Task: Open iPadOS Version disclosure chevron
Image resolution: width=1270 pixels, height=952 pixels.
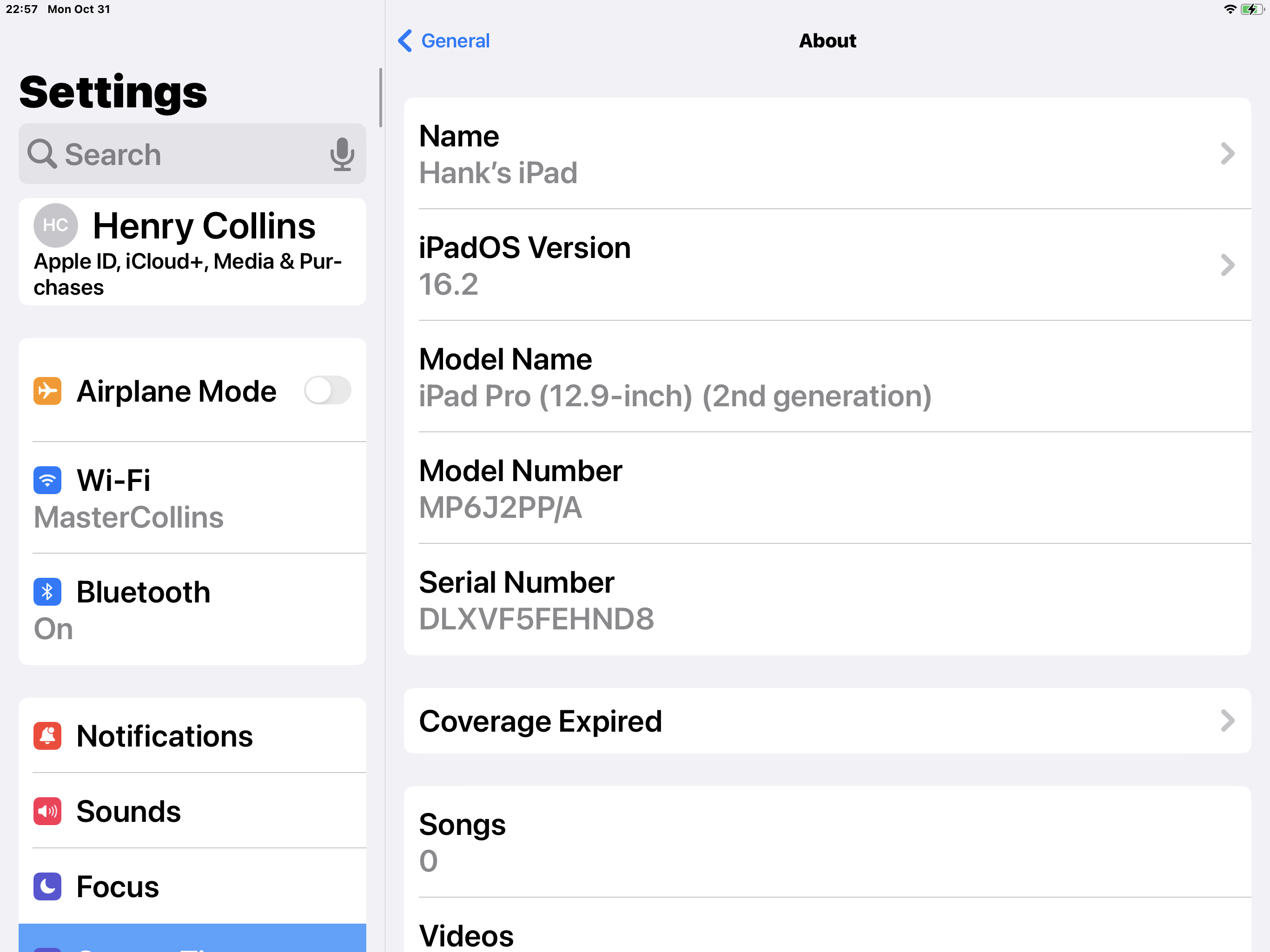Action: pyautogui.click(x=1228, y=264)
